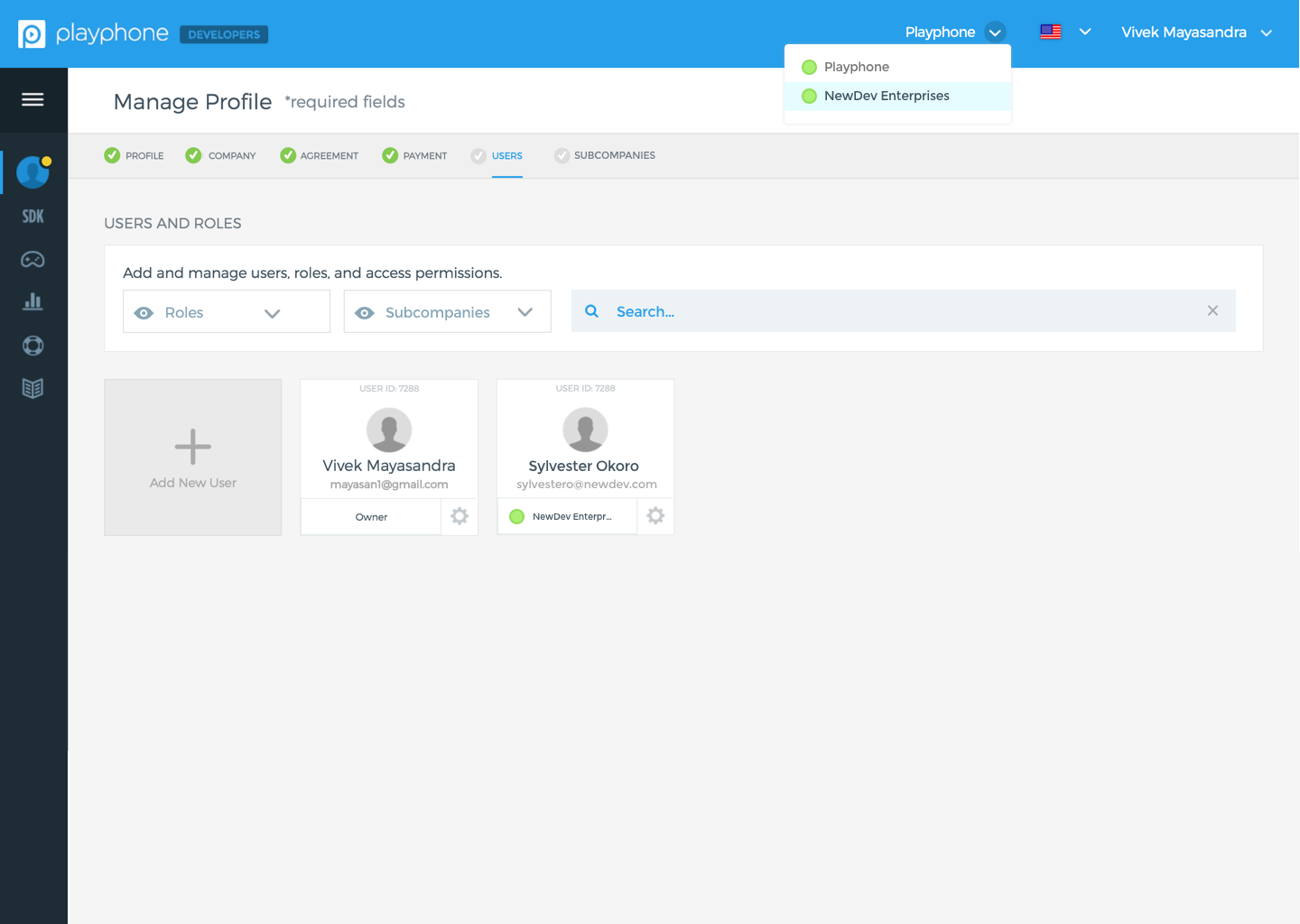
Task: Click the green check beside AGREEMENT
Action: (288, 155)
